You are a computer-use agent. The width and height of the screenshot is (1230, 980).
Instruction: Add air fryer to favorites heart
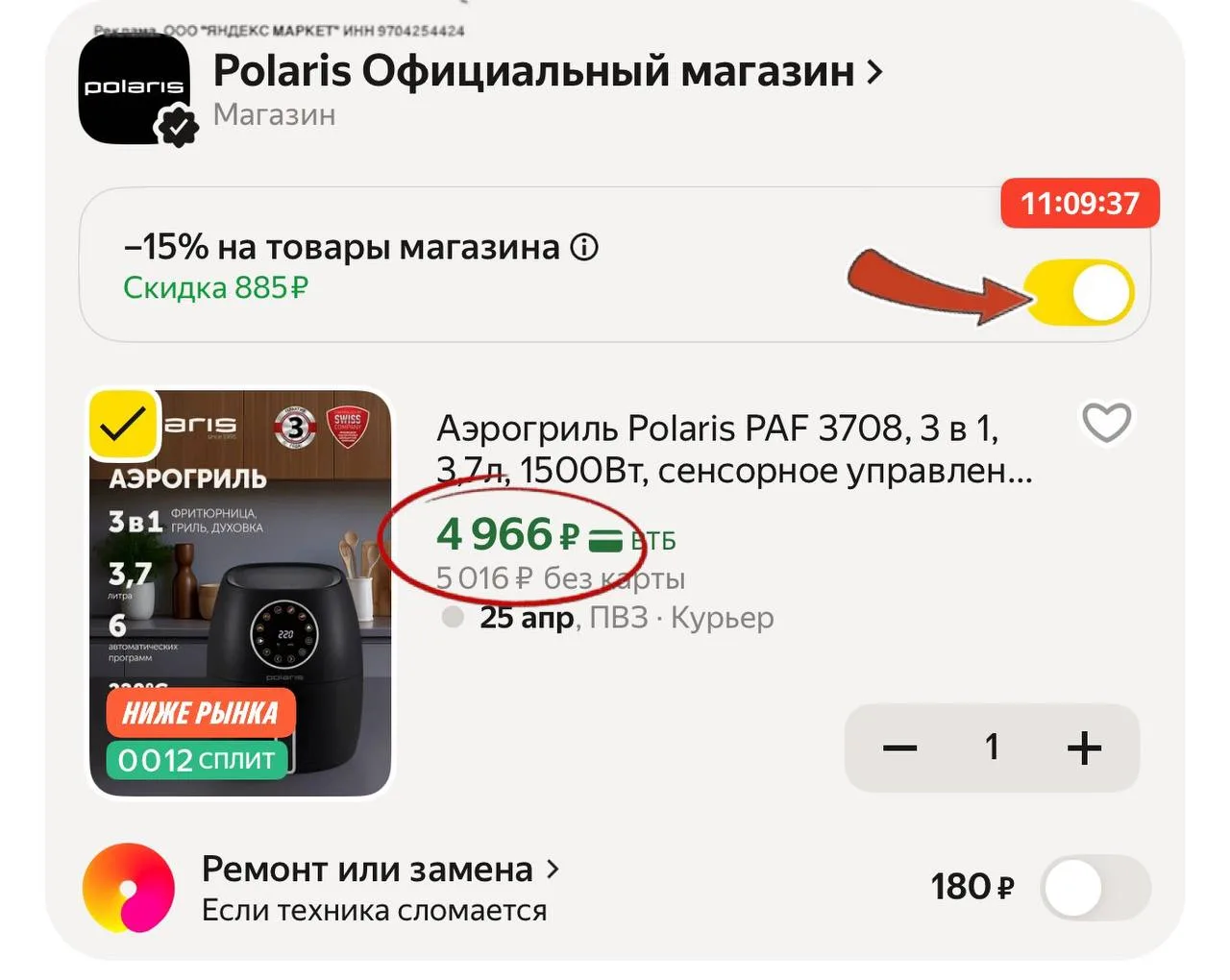1107,422
